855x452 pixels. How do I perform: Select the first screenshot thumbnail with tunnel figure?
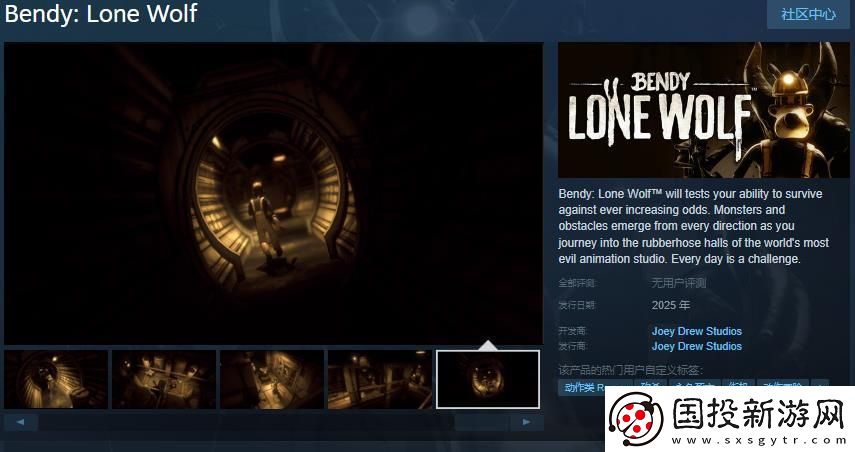click(56, 379)
